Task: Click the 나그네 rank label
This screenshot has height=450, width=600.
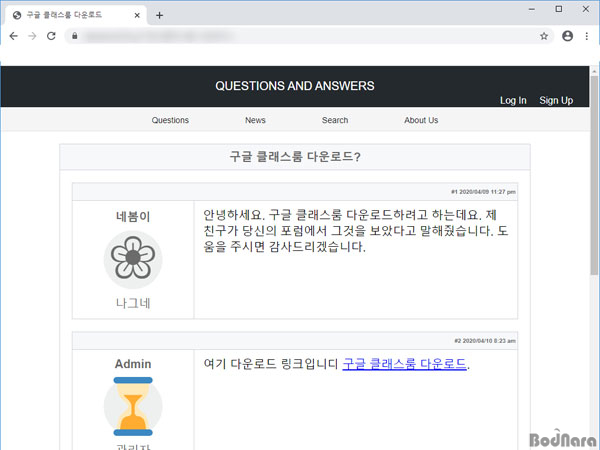Action: [x=133, y=303]
